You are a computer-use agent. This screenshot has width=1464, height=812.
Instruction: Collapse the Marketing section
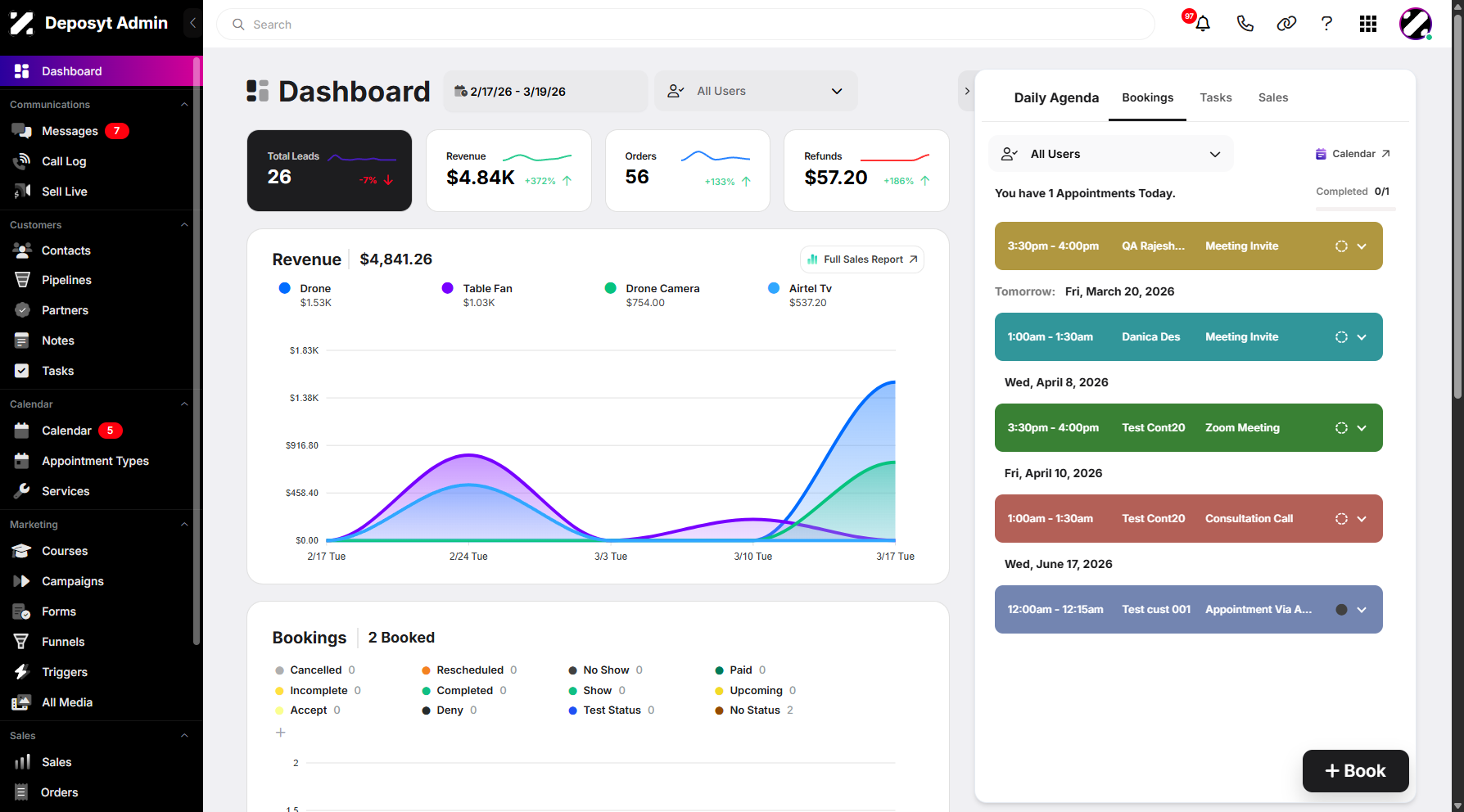184,525
